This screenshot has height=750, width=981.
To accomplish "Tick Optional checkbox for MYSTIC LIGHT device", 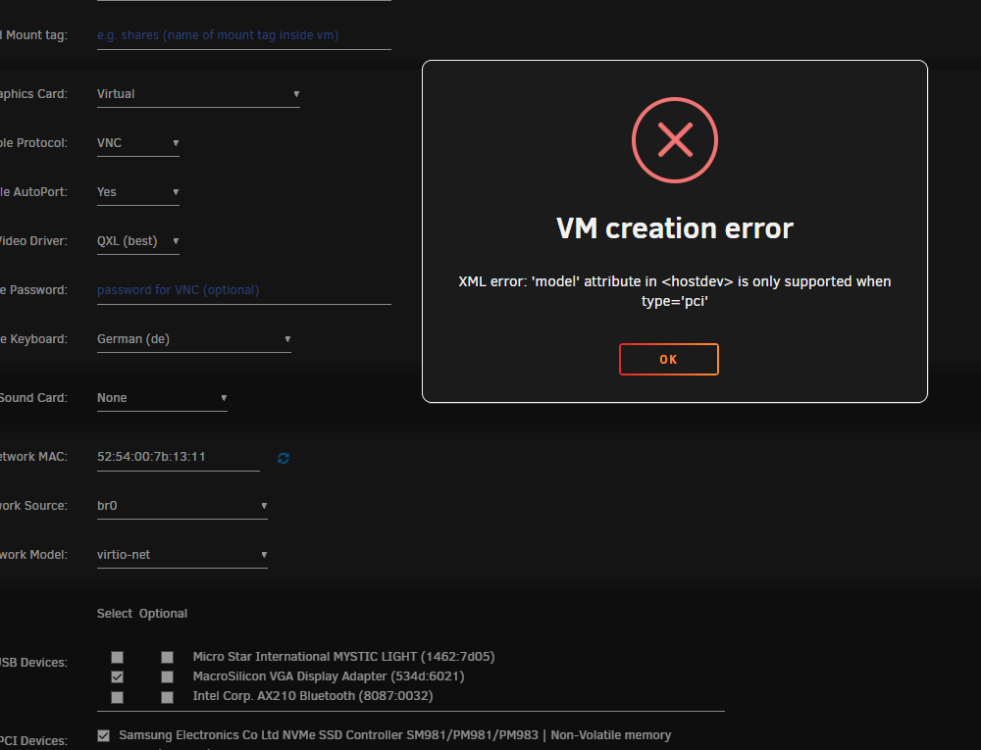I will click(x=167, y=657).
